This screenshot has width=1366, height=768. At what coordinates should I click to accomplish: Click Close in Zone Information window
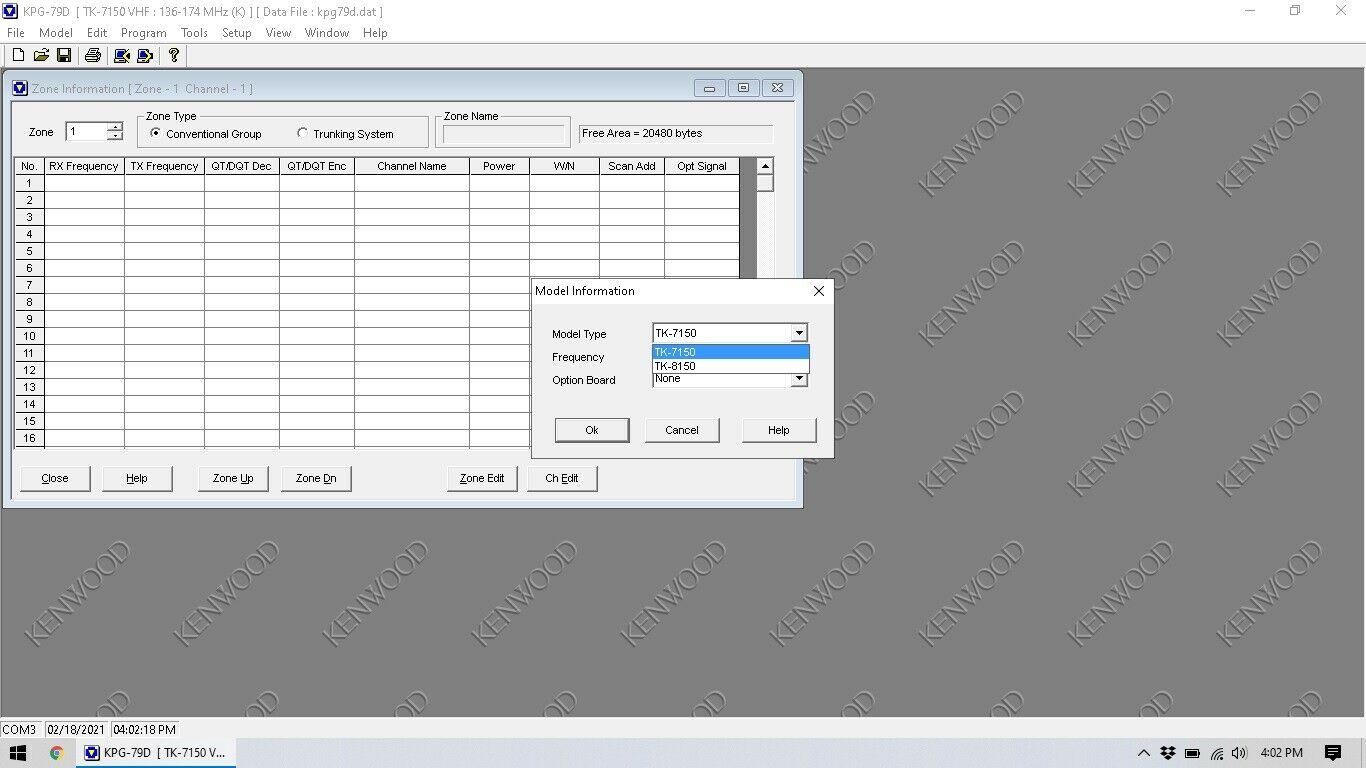tap(55, 478)
